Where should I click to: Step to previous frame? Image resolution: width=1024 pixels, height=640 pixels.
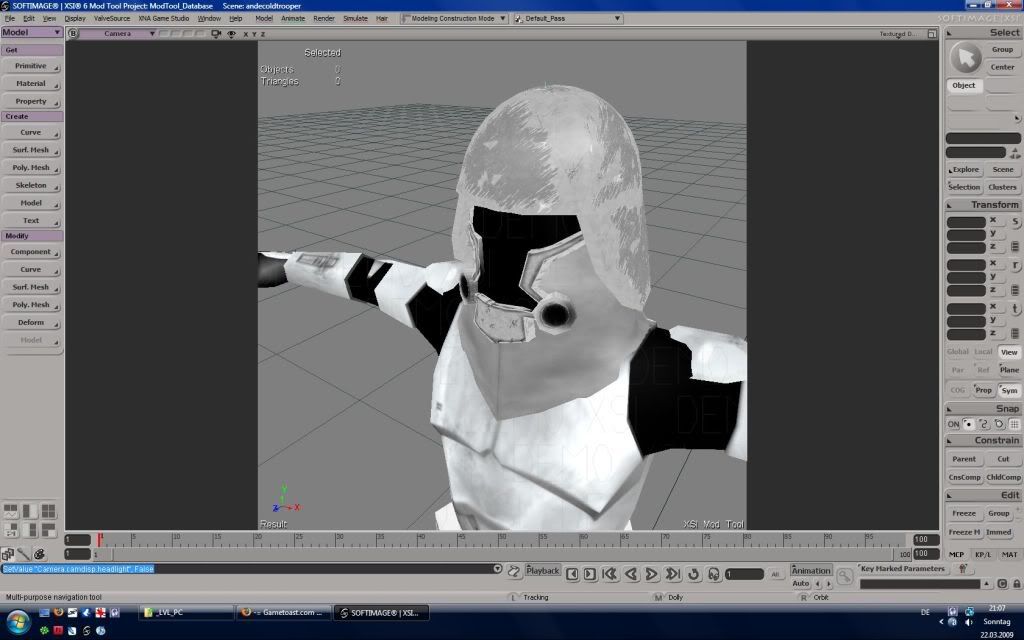pyautogui.click(x=572, y=573)
